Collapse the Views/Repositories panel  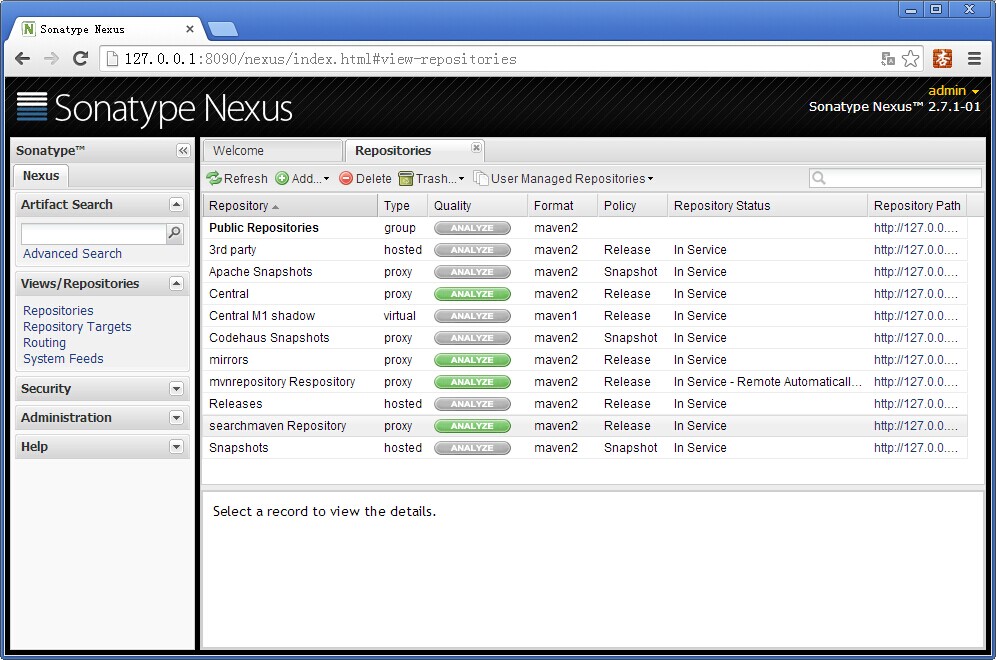177,283
